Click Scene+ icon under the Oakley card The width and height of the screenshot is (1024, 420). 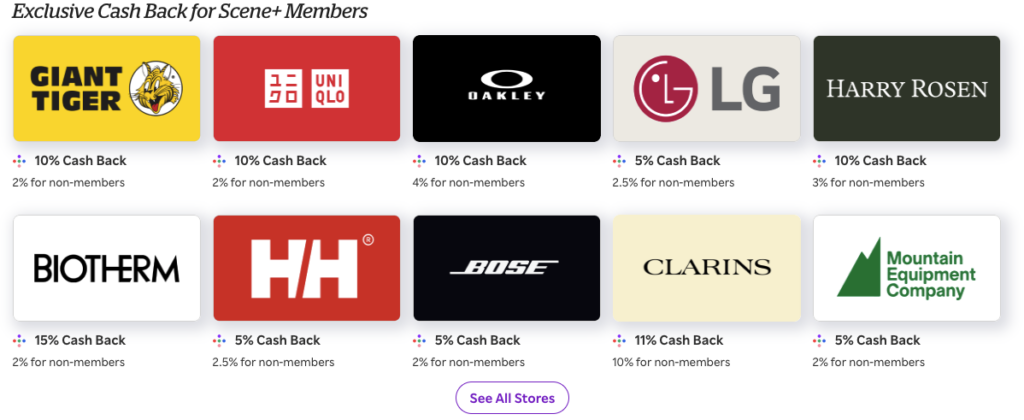tap(420, 161)
